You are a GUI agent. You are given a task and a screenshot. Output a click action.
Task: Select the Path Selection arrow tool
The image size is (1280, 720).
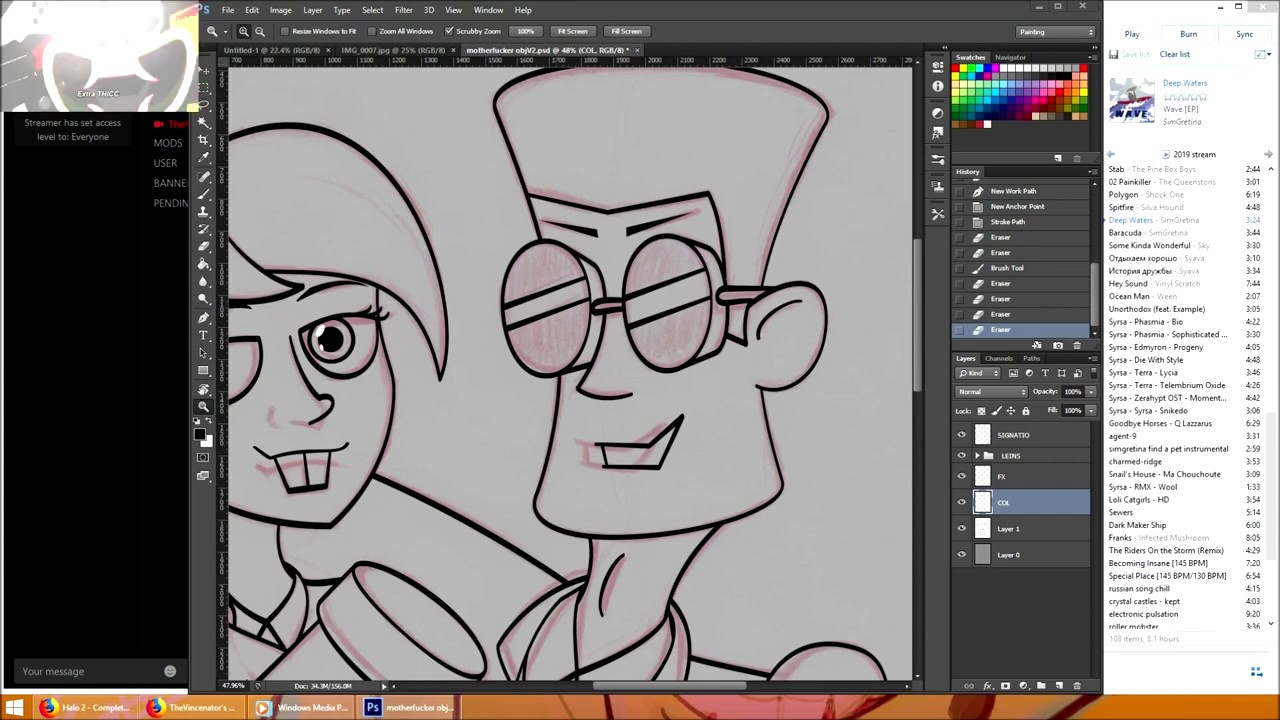pos(204,353)
